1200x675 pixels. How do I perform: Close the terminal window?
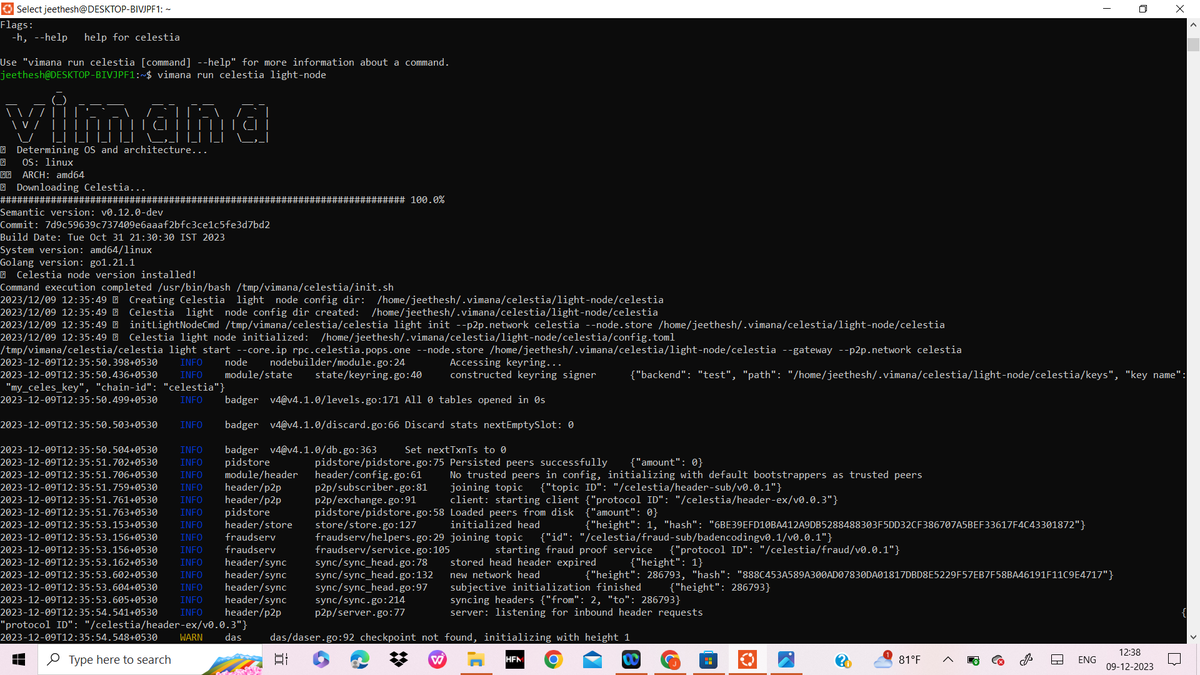pos(1181,8)
